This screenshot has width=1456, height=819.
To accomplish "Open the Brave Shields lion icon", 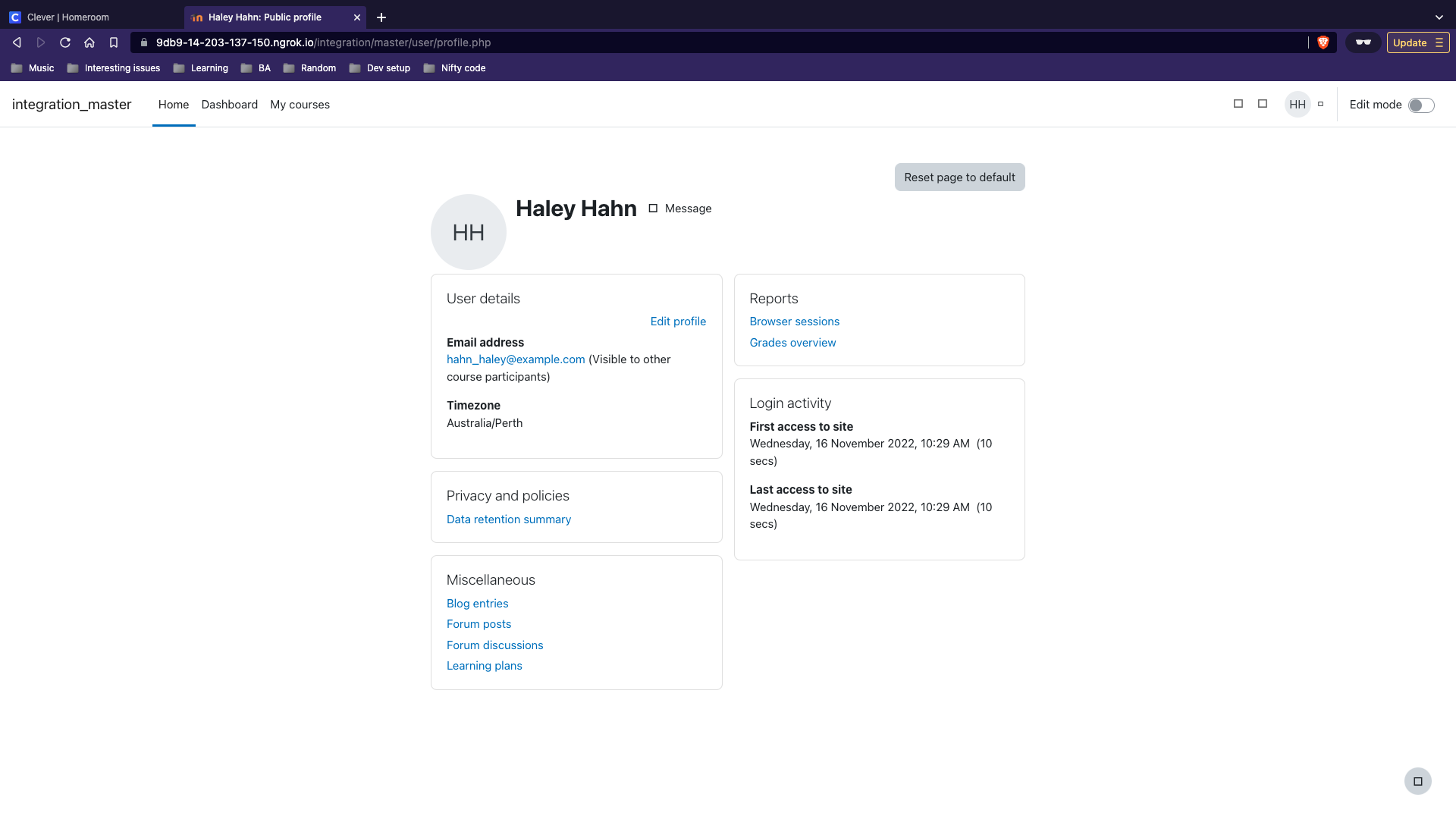I will click(x=1323, y=42).
